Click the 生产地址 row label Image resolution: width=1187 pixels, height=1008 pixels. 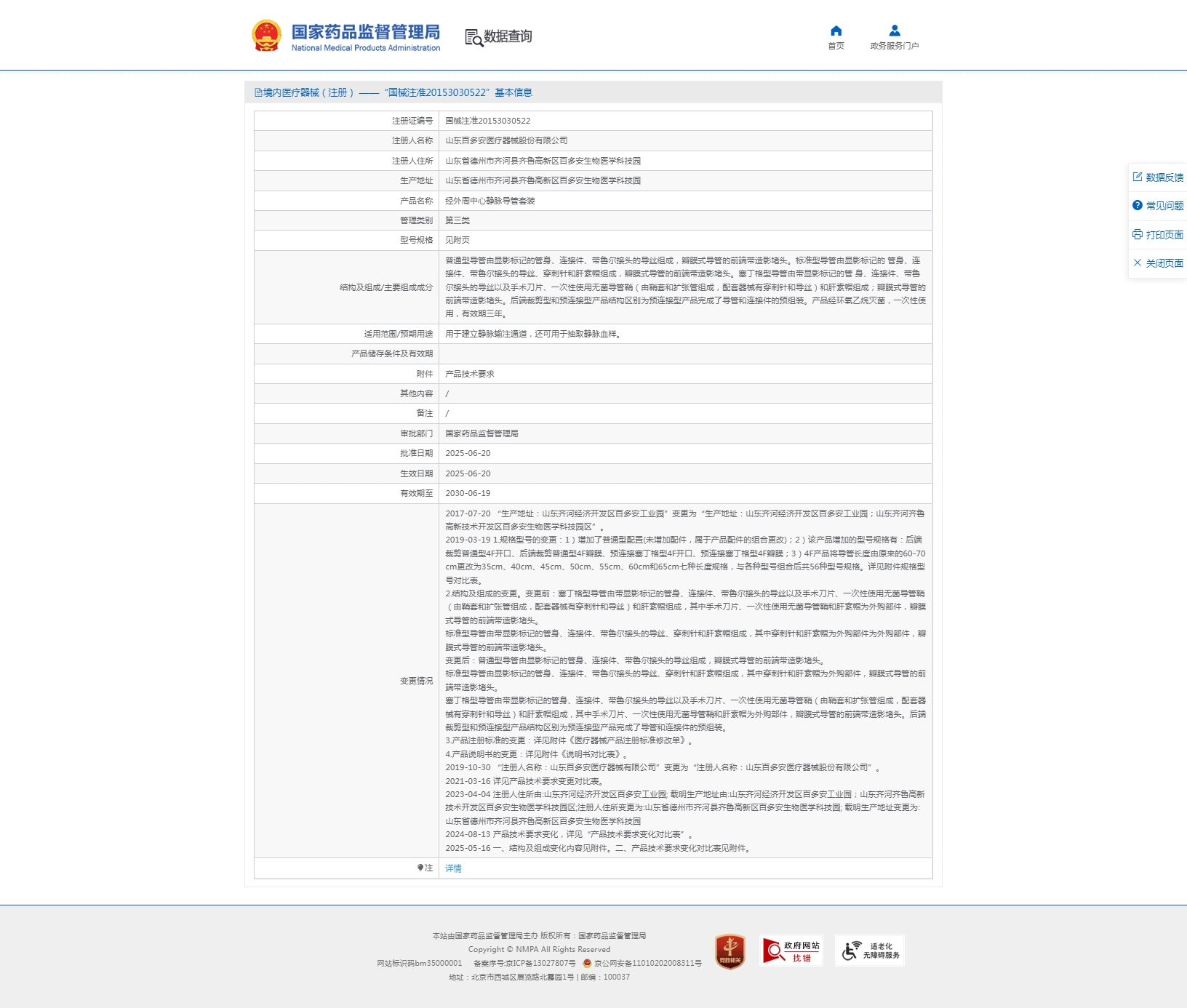[417, 180]
